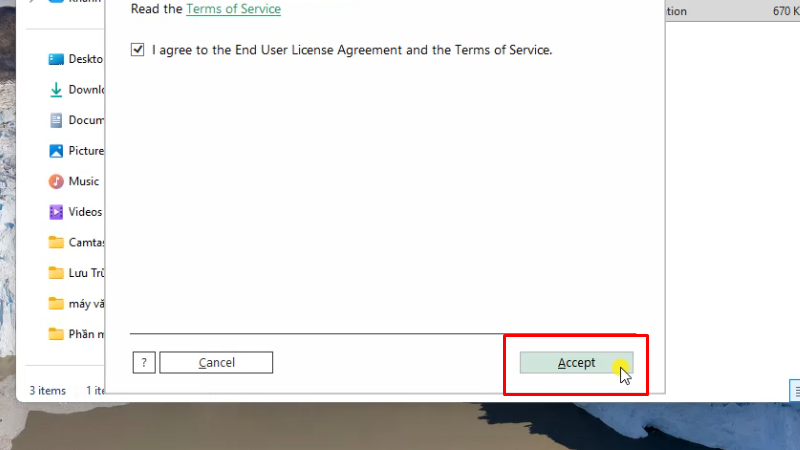Open the Phần folder icon in sidebar
800x450 pixels.
click(56, 334)
